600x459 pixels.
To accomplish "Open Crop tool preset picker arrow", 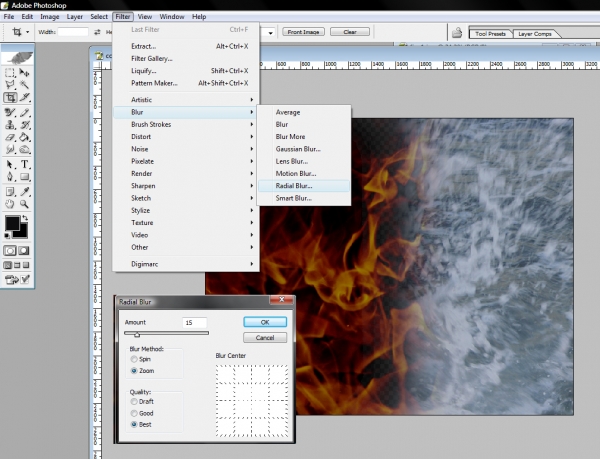I will (27, 32).
